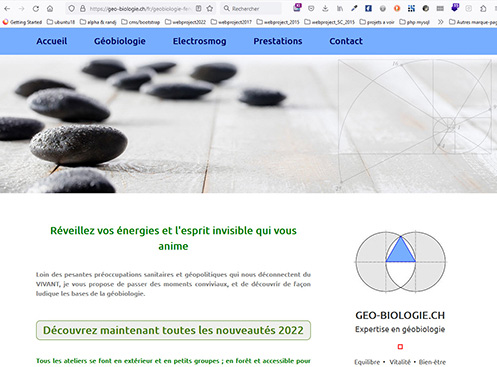Open tracking protection shield panel
The image size is (497, 367).
tap(71, 9)
